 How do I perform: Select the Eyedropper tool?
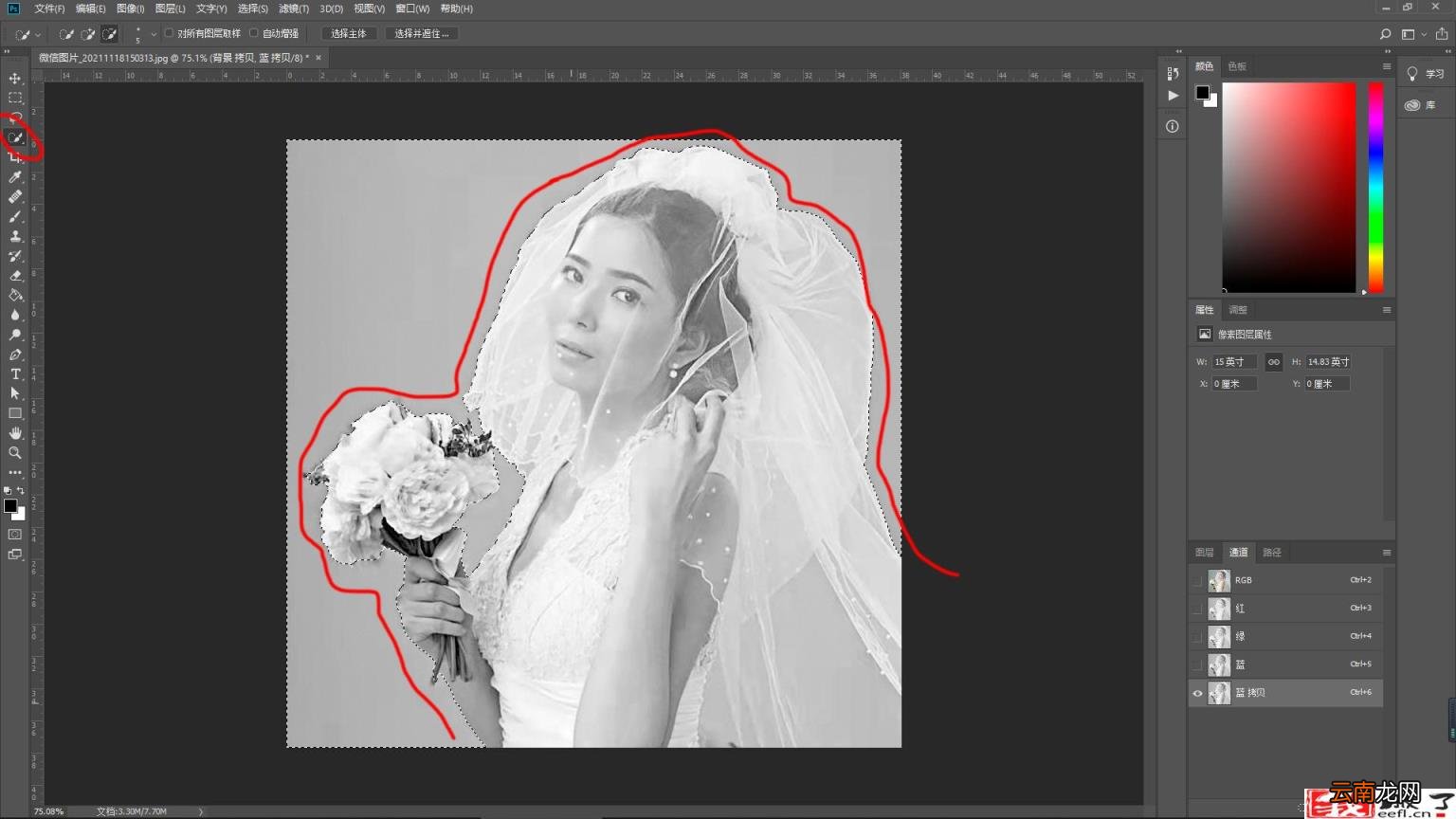pos(15,177)
